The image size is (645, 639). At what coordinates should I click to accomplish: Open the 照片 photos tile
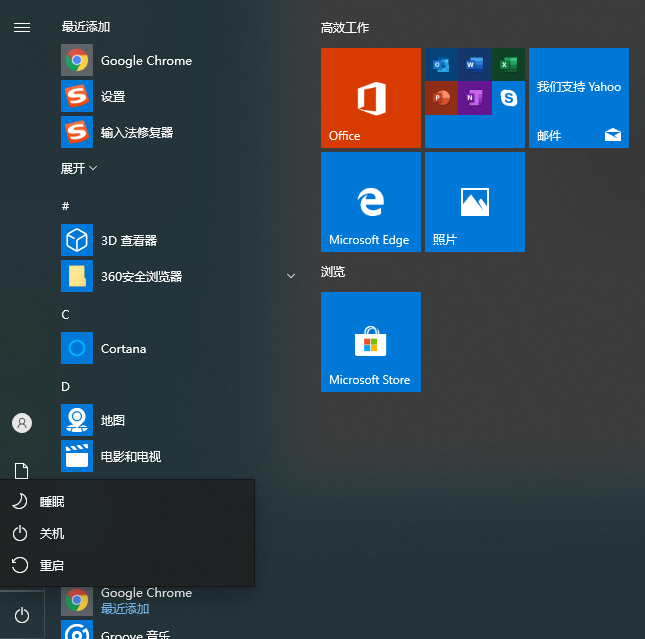pos(474,202)
